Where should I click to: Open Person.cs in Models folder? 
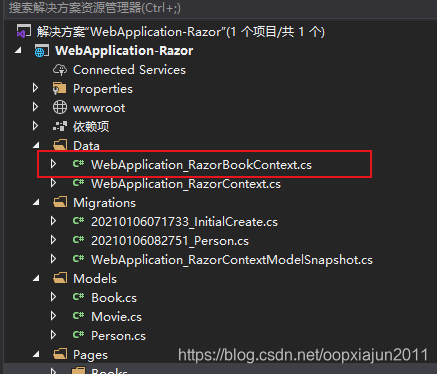[118, 336]
